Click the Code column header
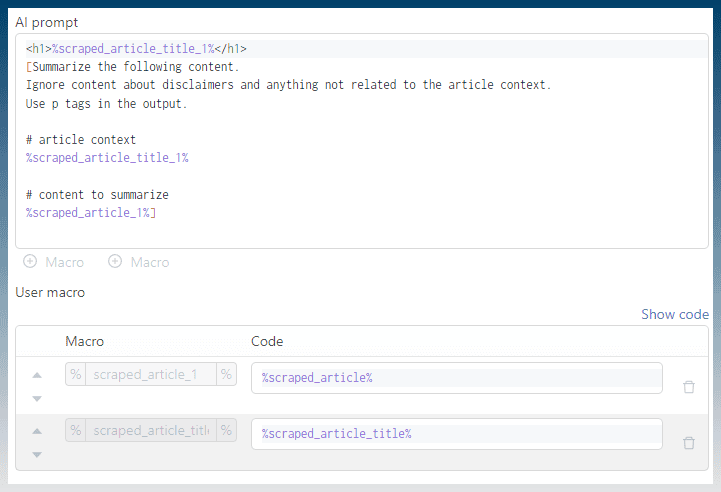 (x=267, y=341)
